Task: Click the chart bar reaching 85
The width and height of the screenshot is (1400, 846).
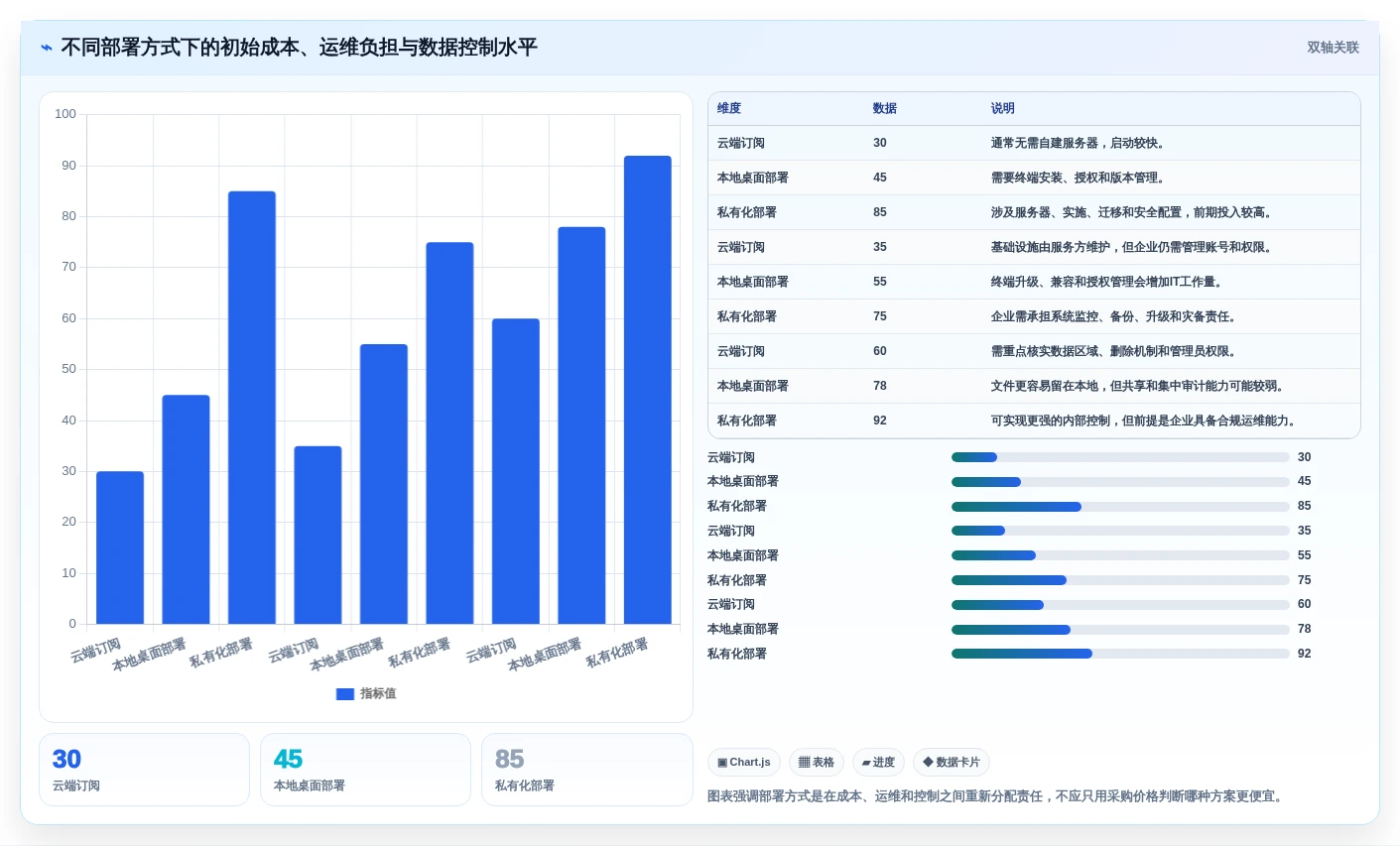Action: click(x=252, y=408)
